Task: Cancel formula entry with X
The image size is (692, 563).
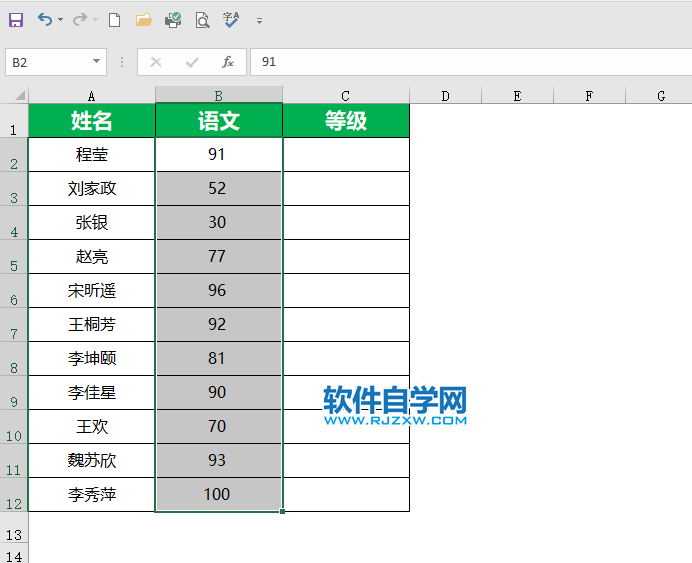Action: [156, 62]
